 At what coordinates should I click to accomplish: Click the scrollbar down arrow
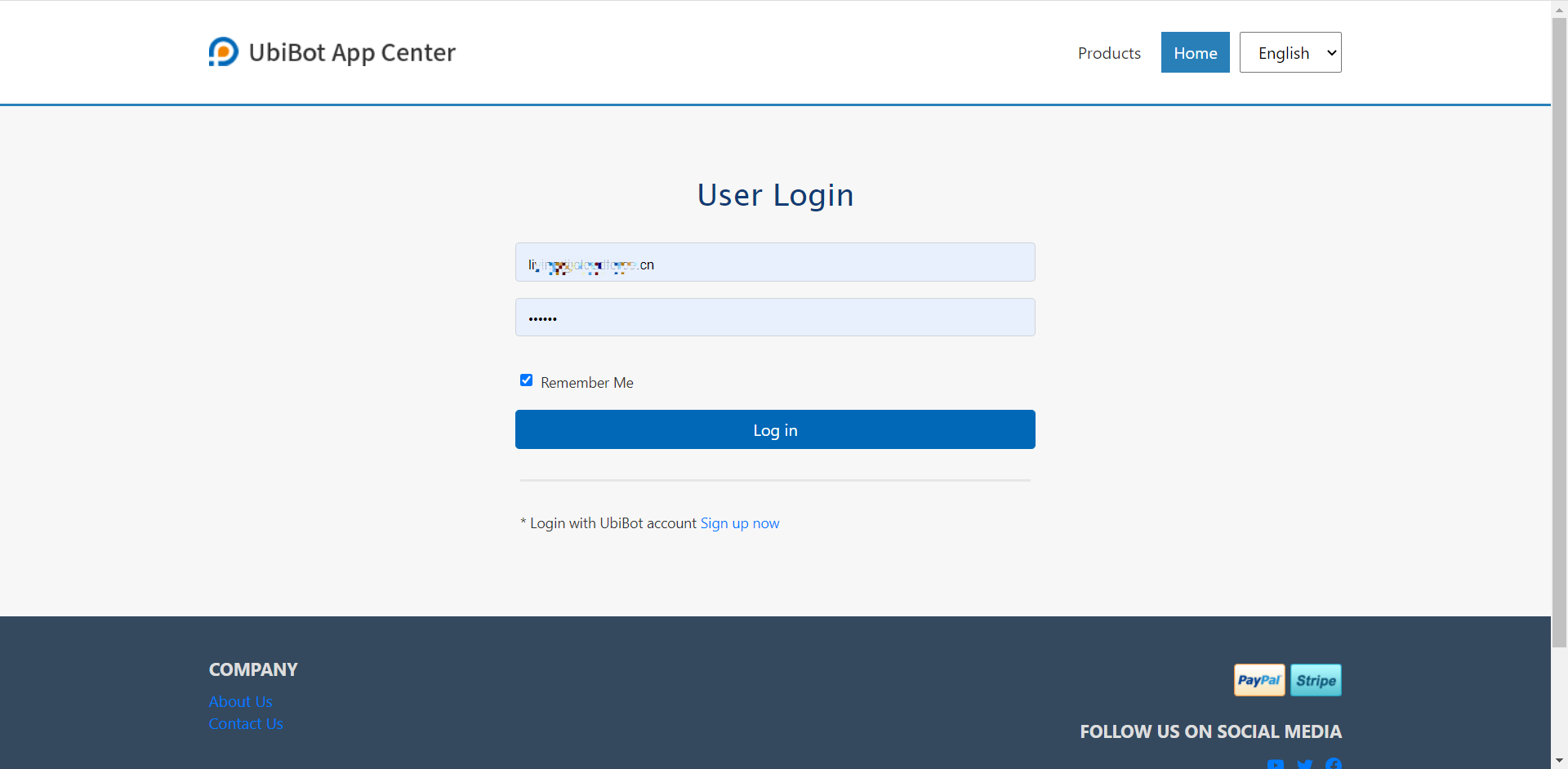click(1559, 760)
